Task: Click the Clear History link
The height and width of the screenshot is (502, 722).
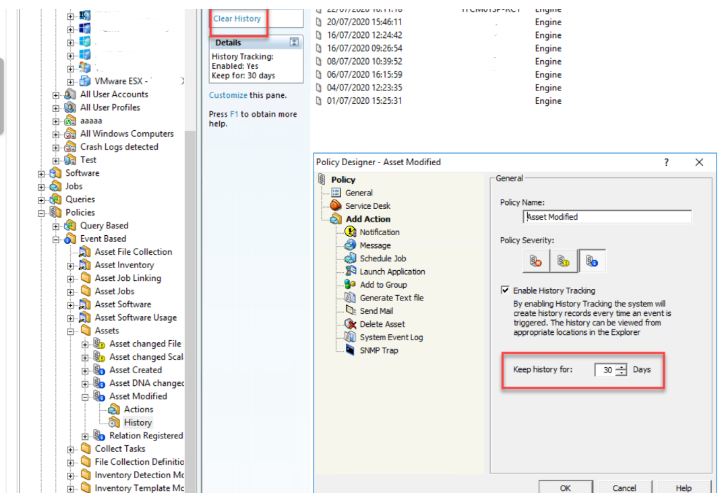Action: (x=237, y=19)
